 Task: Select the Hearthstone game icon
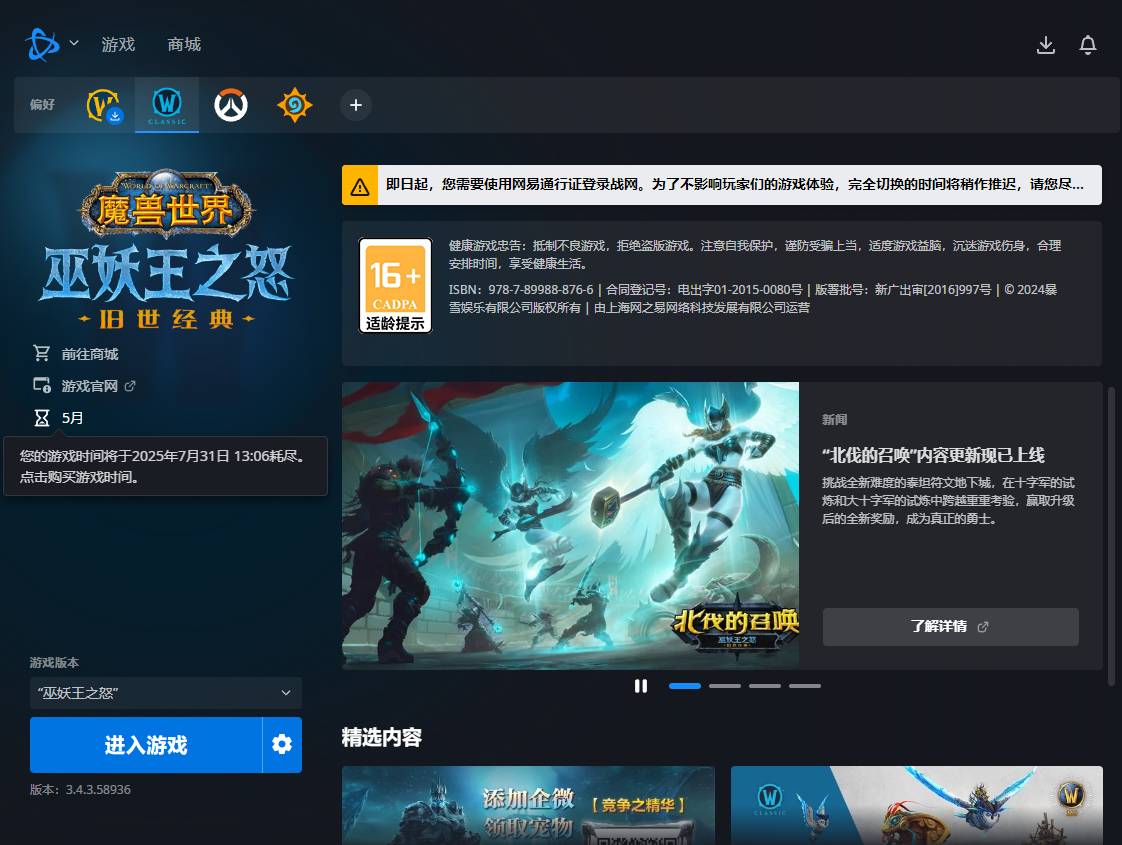click(294, 105)
